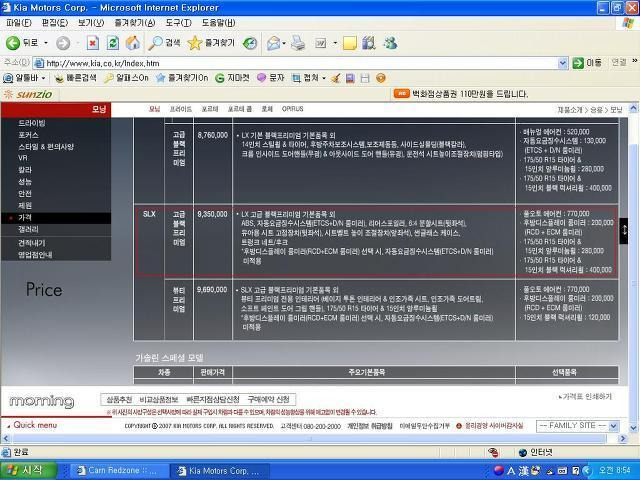The height and width of the screenshot is (480, 640).
Task: Click the sunzio logo
Action: point(29,94)
